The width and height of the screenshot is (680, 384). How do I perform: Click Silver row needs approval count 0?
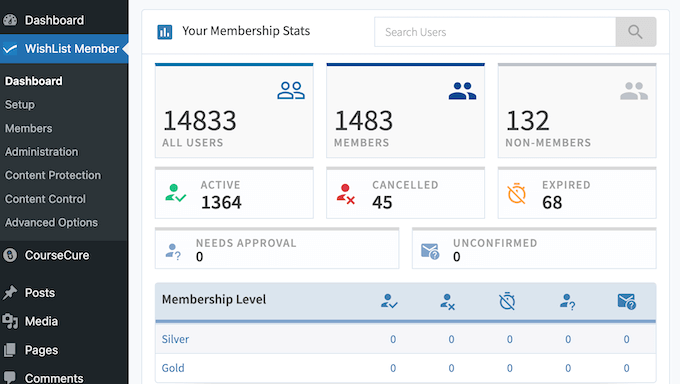click(x=568, y=339)
